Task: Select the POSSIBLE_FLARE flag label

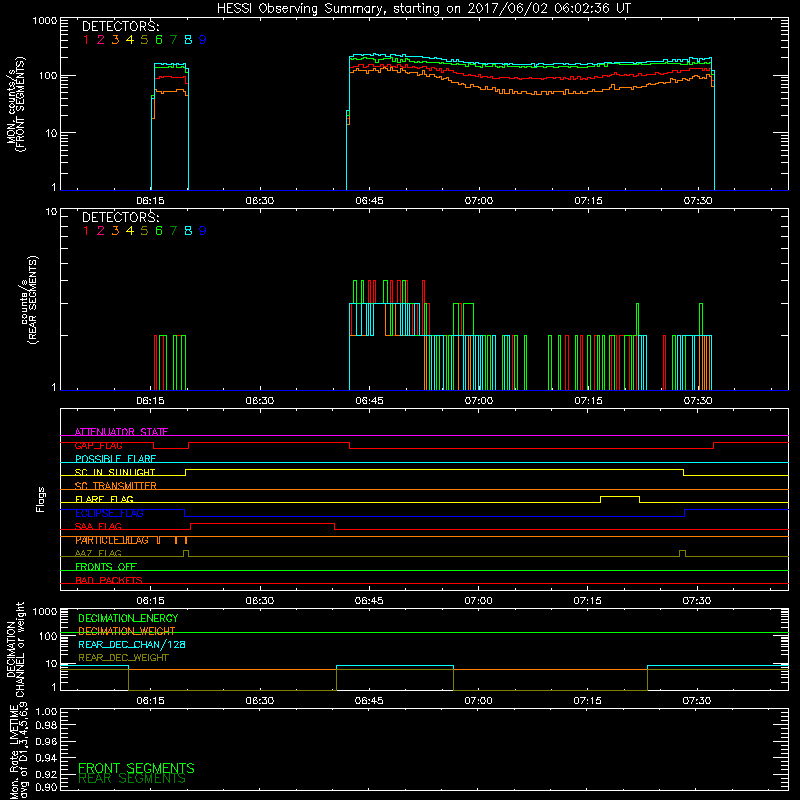Action: pyautogui.click(x=115, y=459)
